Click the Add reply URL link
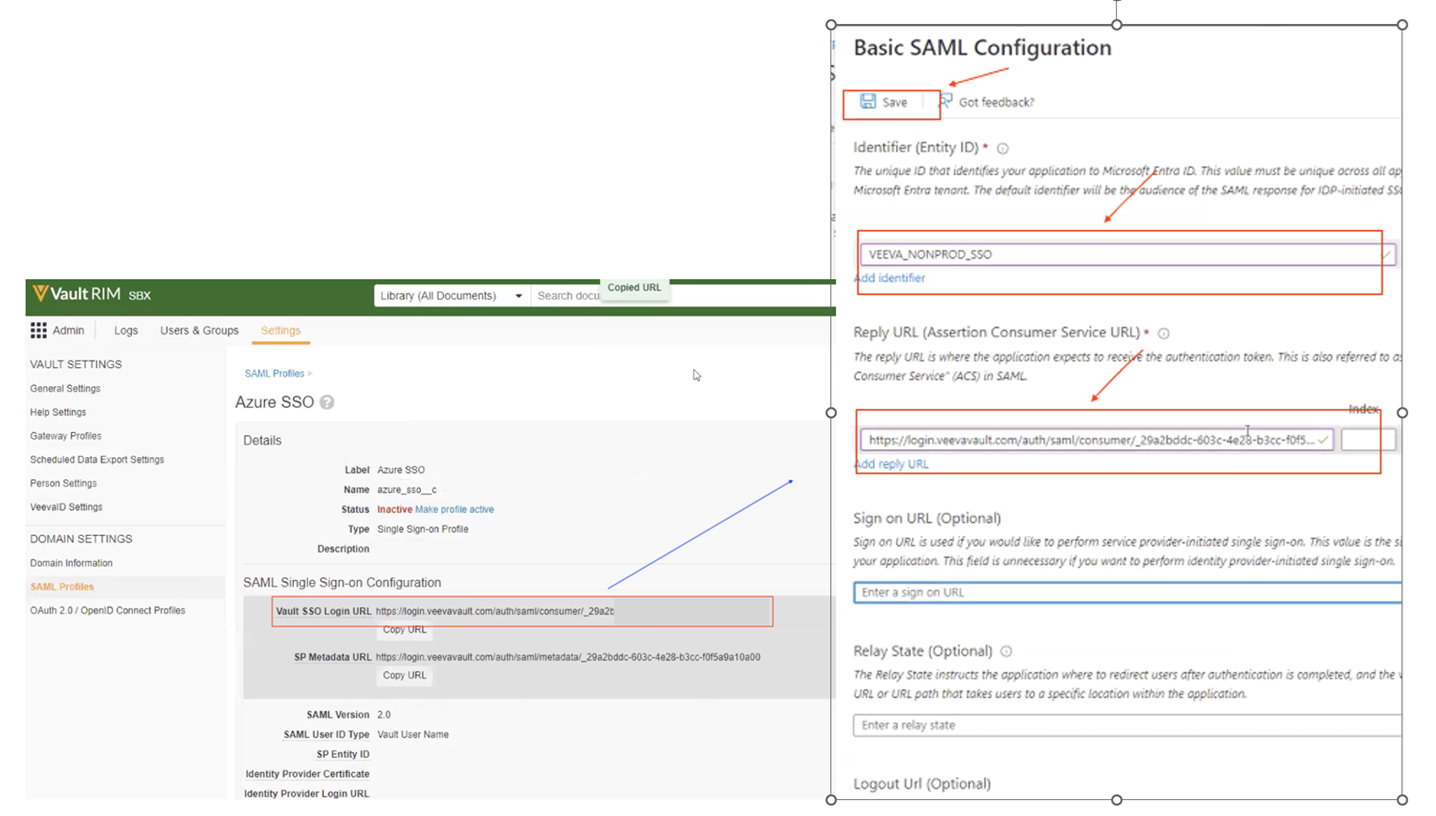The width and height of the screenshot is (1436, 816). pos(891,464)
